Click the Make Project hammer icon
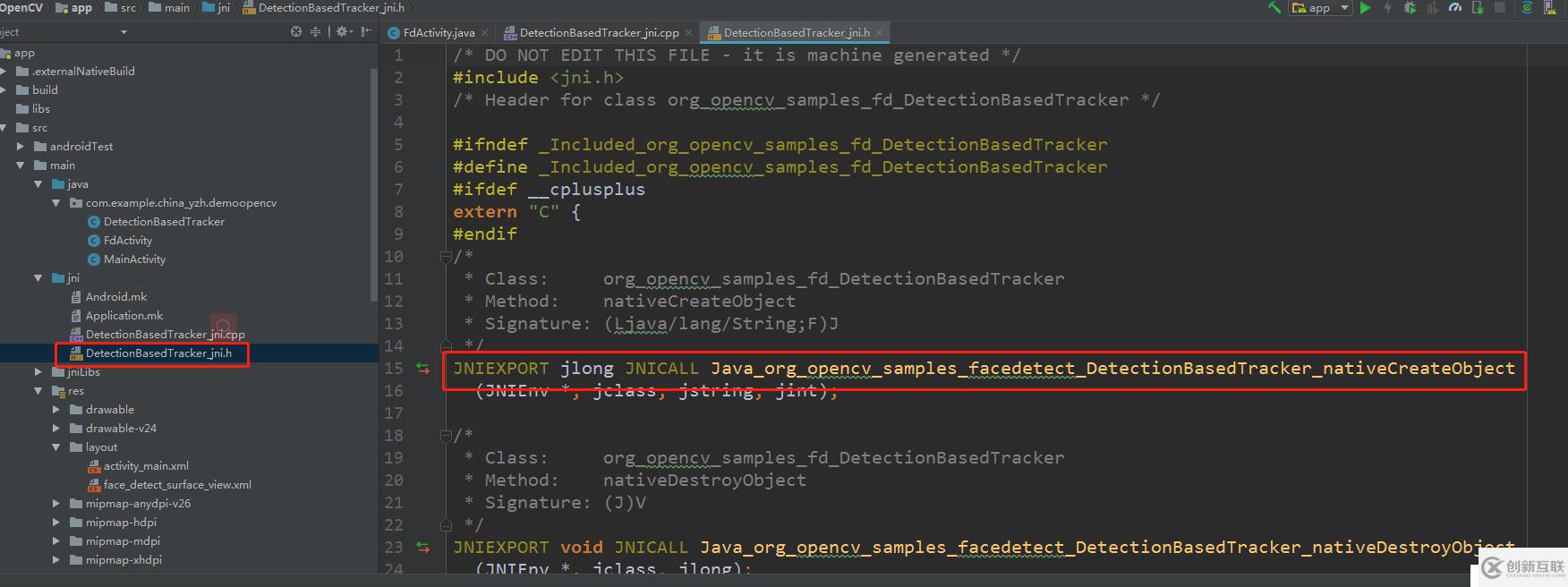Image resolution: width=1568 pixels, height=587 pixels. [1274, 8]
